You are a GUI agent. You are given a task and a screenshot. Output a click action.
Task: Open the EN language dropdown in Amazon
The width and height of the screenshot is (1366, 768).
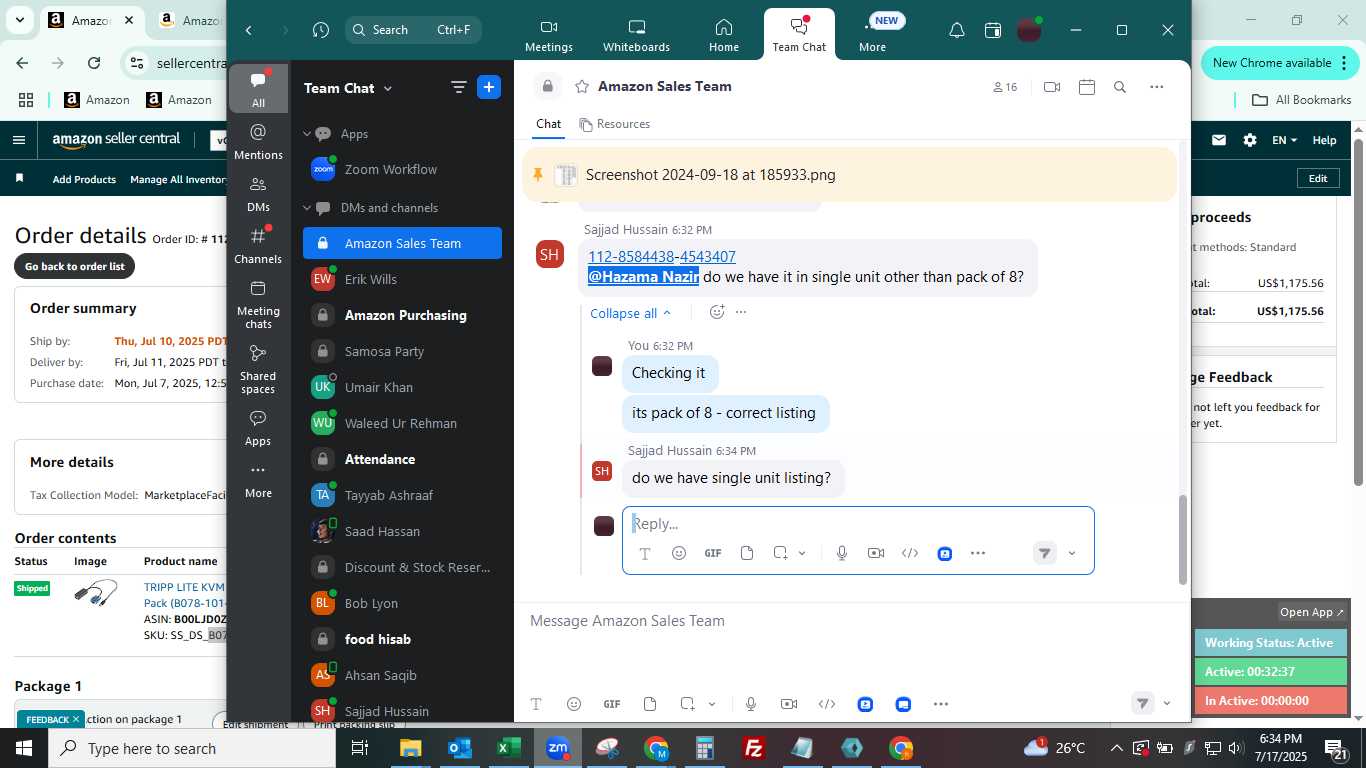tap(1284, 140)
